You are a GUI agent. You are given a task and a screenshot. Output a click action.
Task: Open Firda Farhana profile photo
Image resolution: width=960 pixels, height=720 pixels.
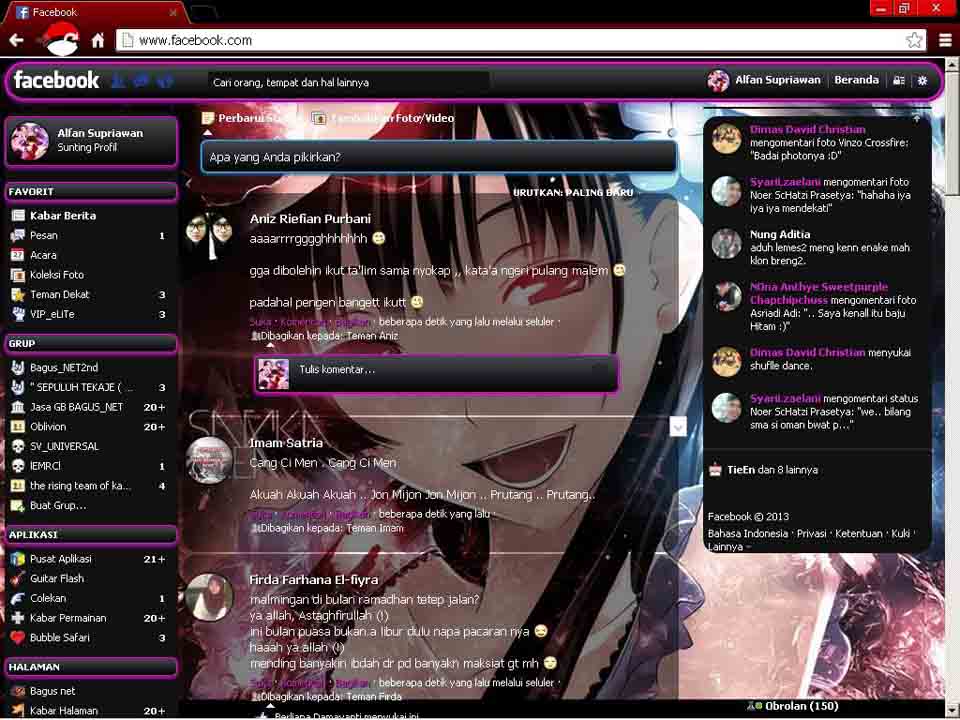tap(209, 597)
